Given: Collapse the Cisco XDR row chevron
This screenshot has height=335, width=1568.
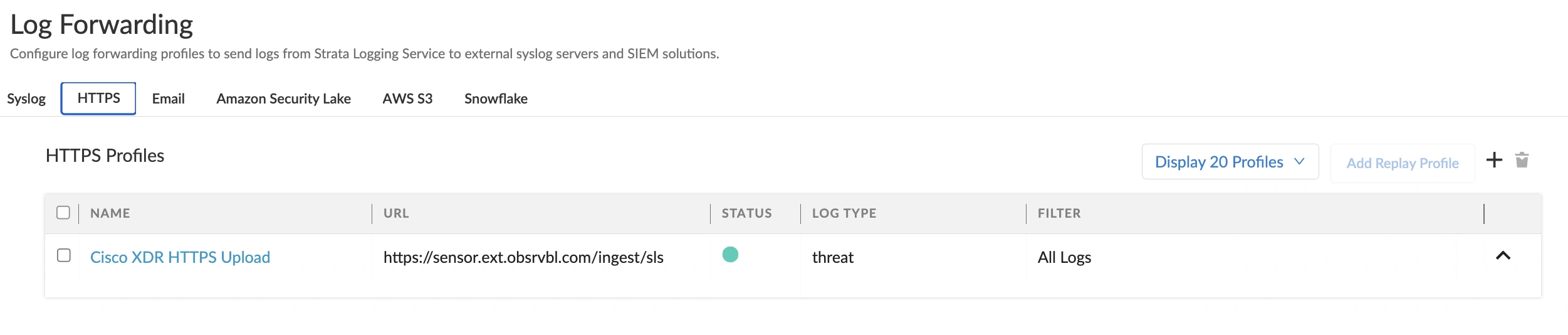Looking at the screenshot, I should tap(1503, 255).
